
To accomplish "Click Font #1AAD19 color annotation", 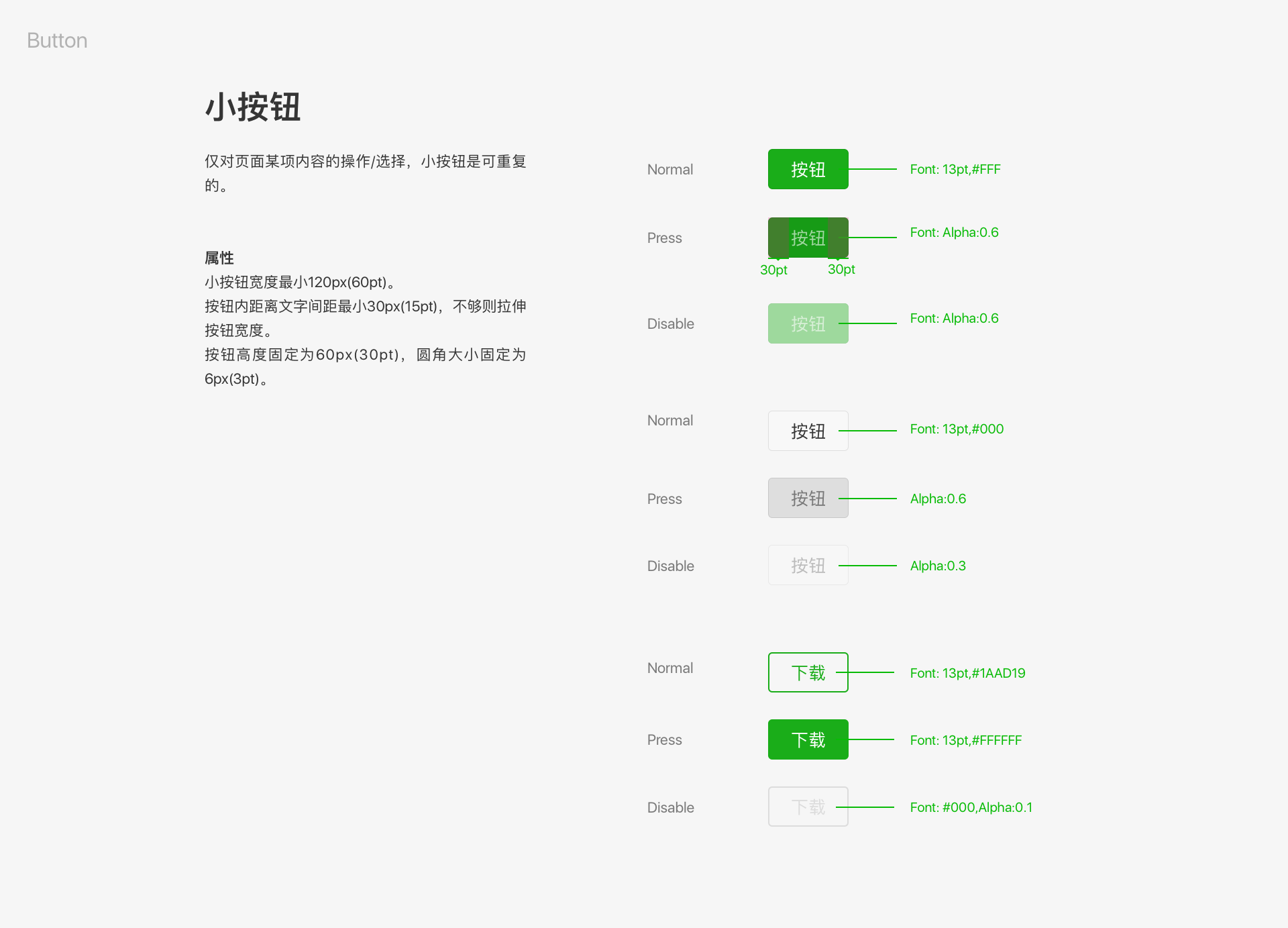I will click(x=968, y=672).
